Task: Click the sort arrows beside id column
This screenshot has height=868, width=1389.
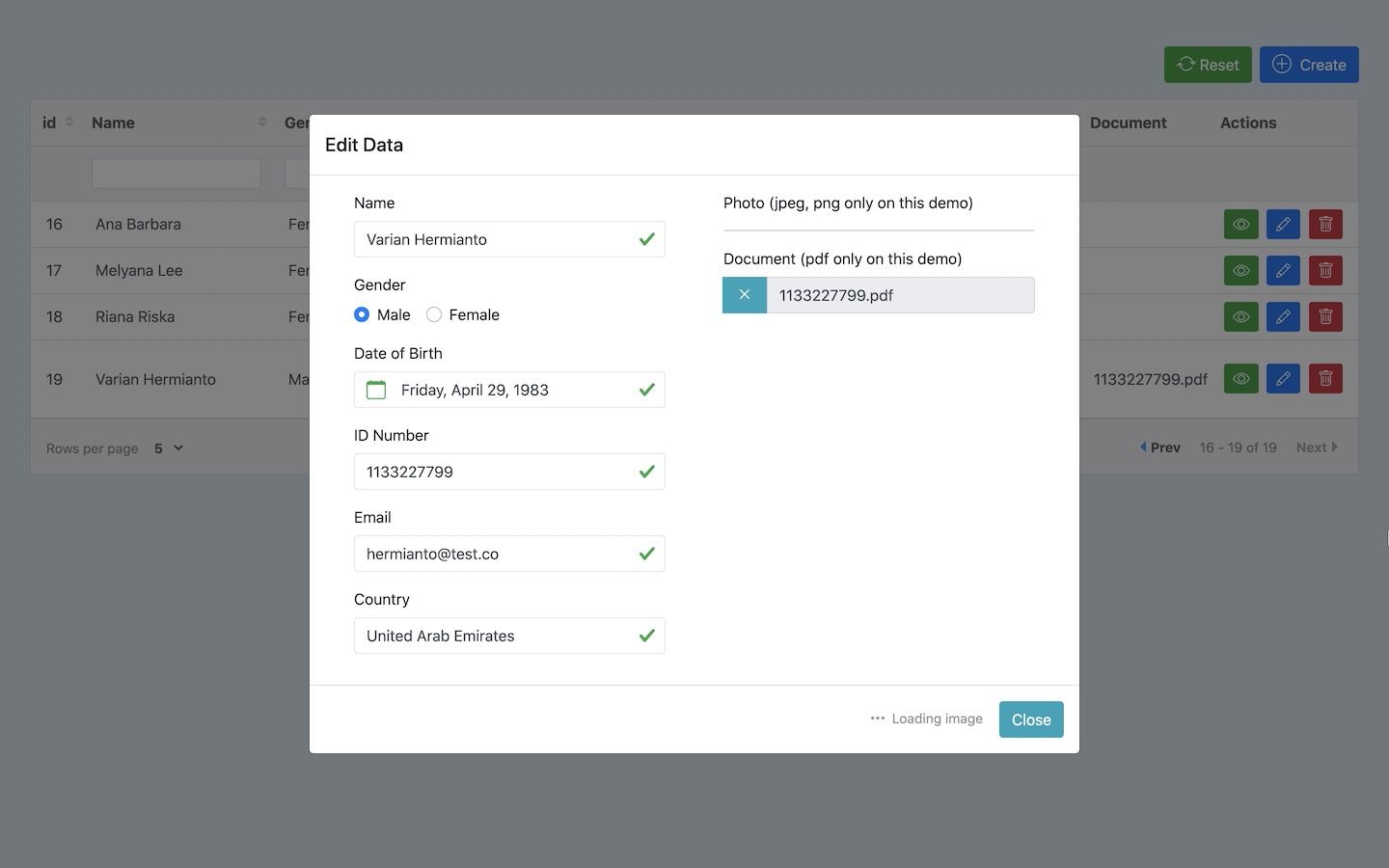Action: (69, 122)
